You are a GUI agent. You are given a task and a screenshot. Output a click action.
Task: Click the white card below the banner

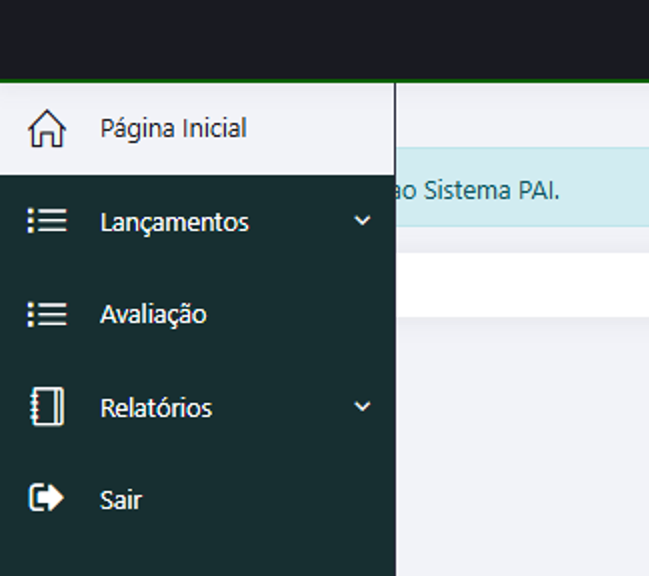(520, 284)
